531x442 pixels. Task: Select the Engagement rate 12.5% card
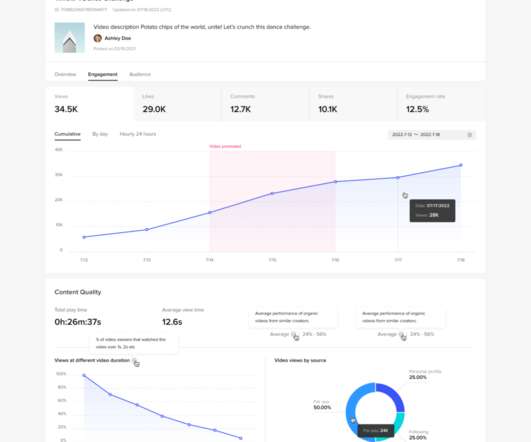click(441, 104)
